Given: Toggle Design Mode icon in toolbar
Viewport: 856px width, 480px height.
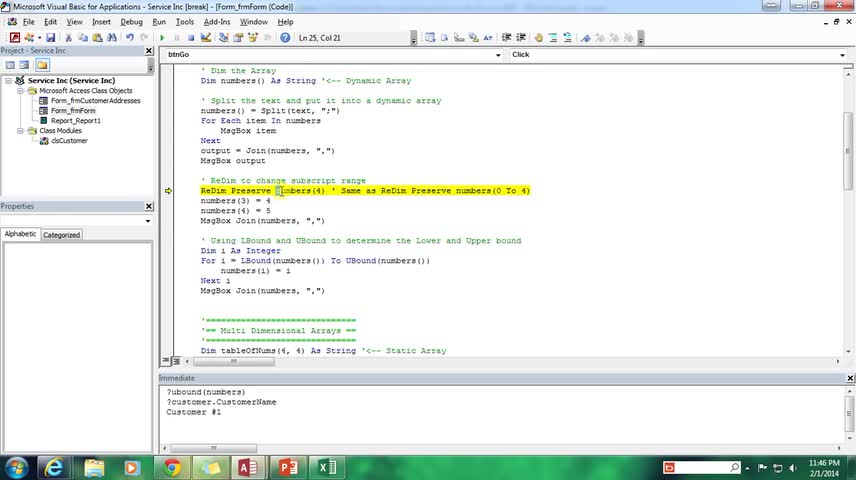Looking at the screenshot, I should click(206, 38).
